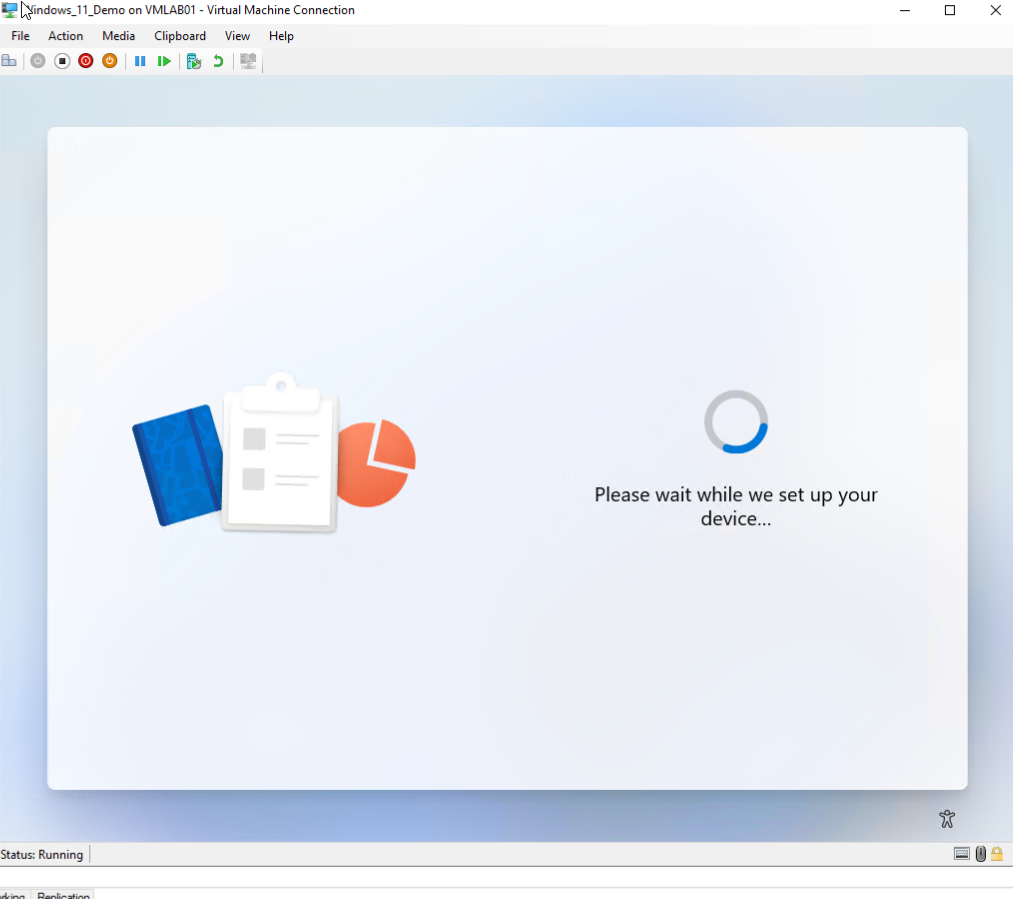Click the red Shut Down icon
The height and width of the screenshot is (899, 1013).
(x=85, y=60)
